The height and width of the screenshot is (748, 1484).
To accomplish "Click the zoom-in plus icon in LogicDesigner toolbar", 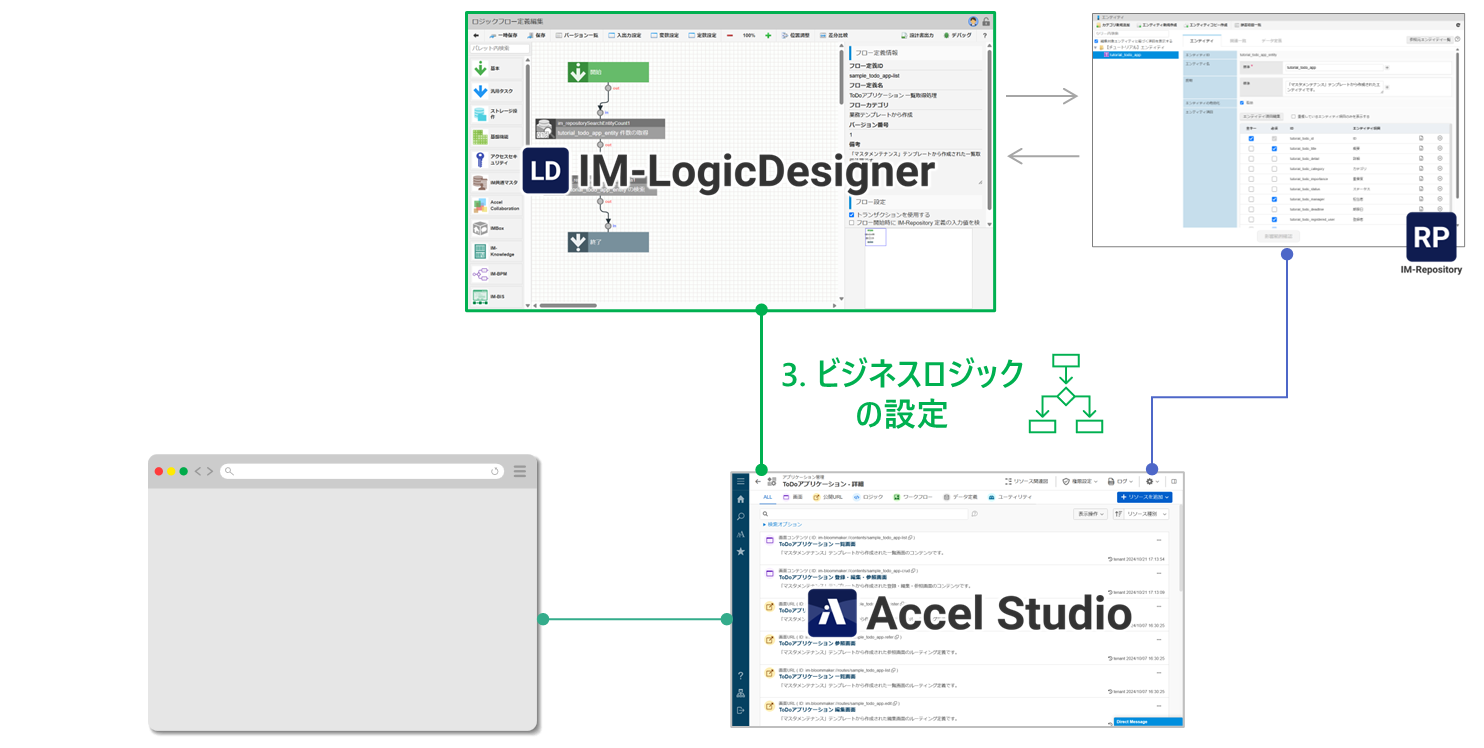I will (x=768, y=35).
